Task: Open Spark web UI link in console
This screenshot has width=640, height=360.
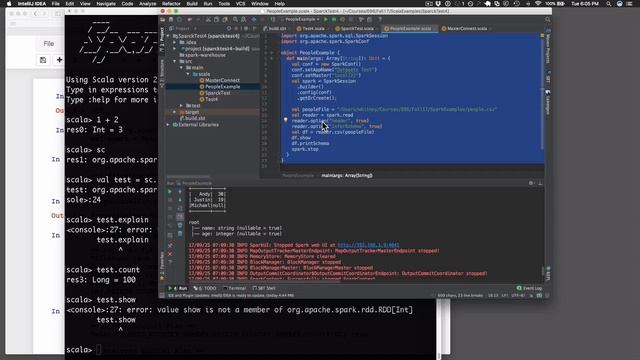Action: point(368,245)
